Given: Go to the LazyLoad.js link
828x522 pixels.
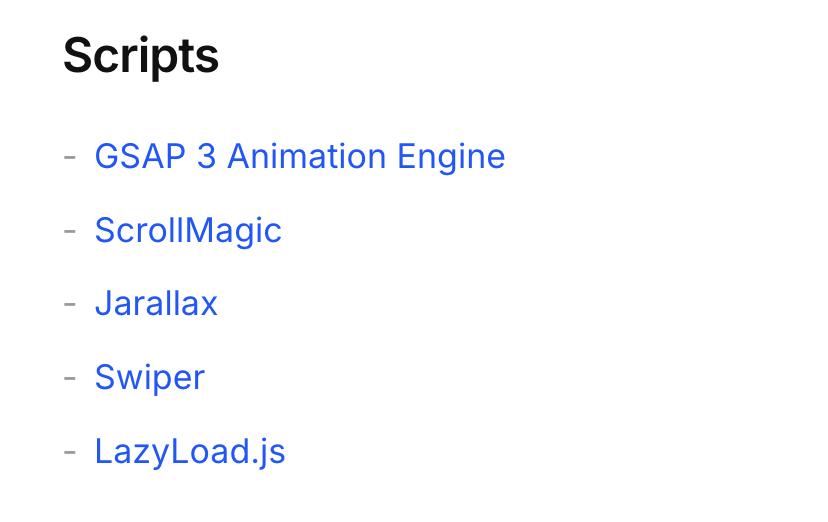Looking at the screenshot, I should pos(190,452).
